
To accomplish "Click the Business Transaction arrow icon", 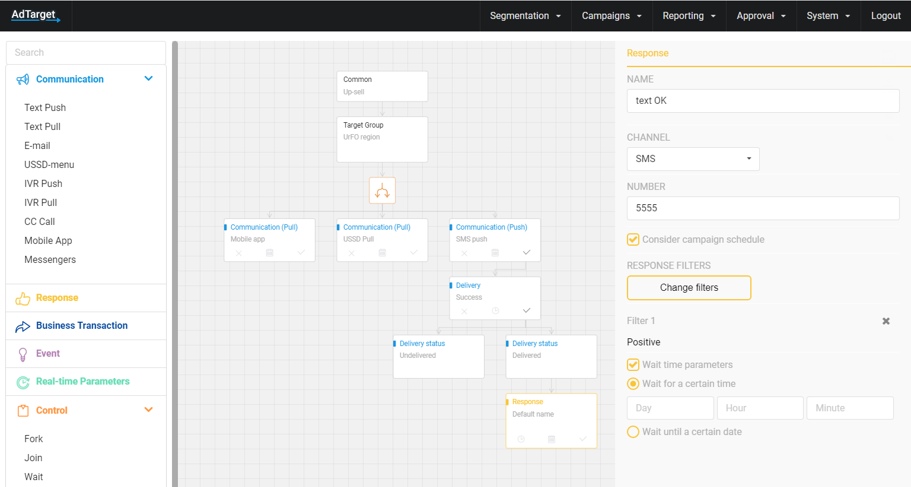I will pos(23,326).
